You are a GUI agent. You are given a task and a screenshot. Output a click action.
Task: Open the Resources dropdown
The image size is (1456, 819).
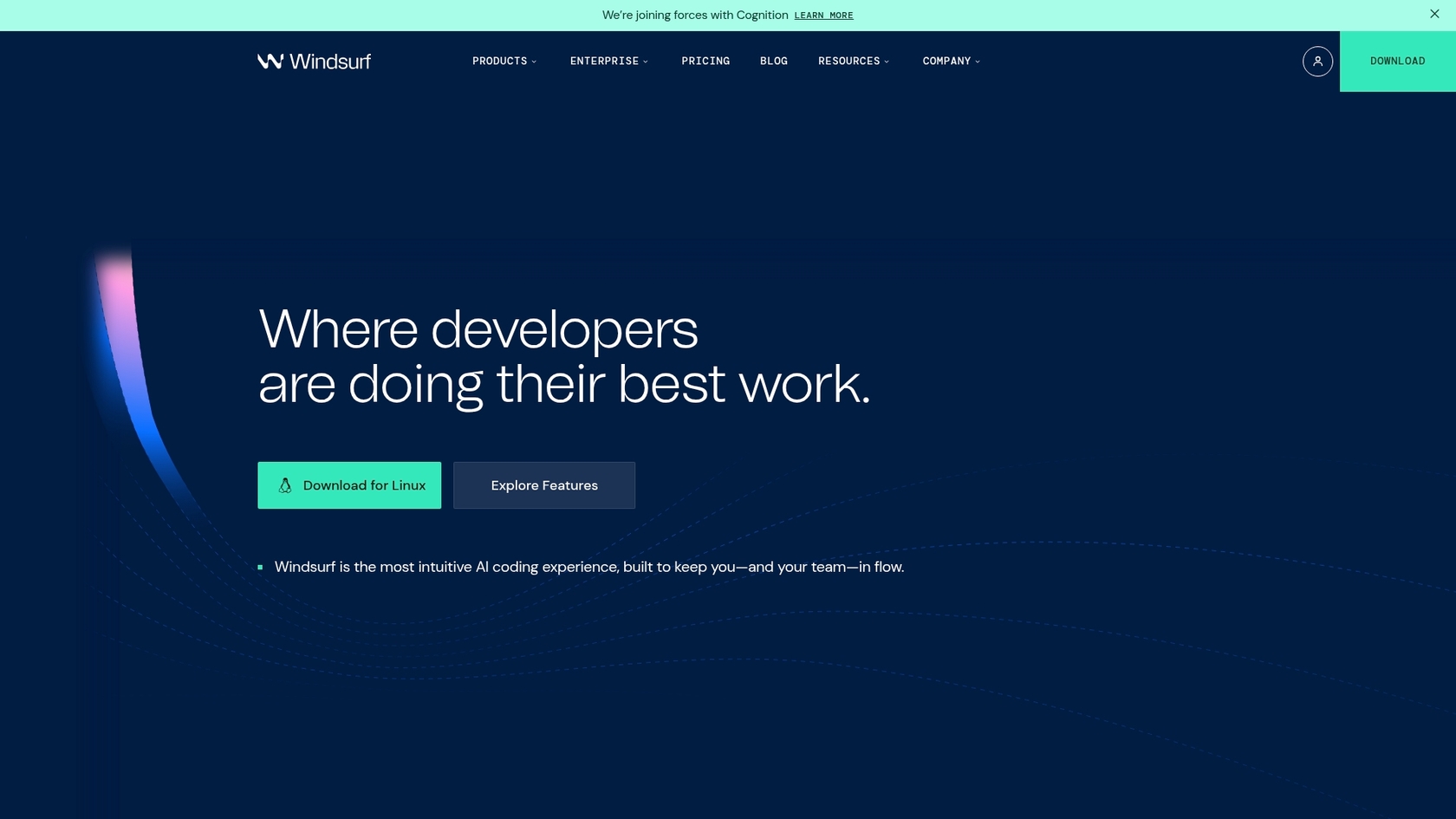pos(850,61)
